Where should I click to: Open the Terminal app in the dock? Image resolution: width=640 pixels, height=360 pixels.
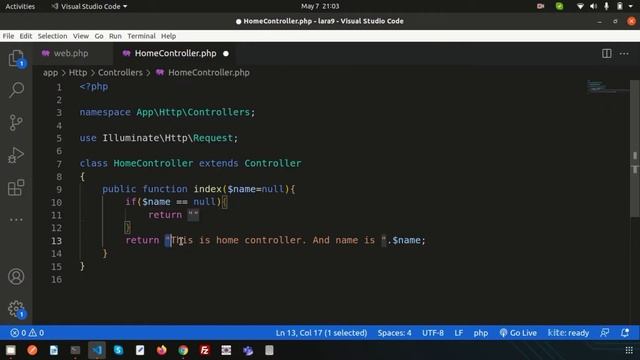click(x=75, y=350)
